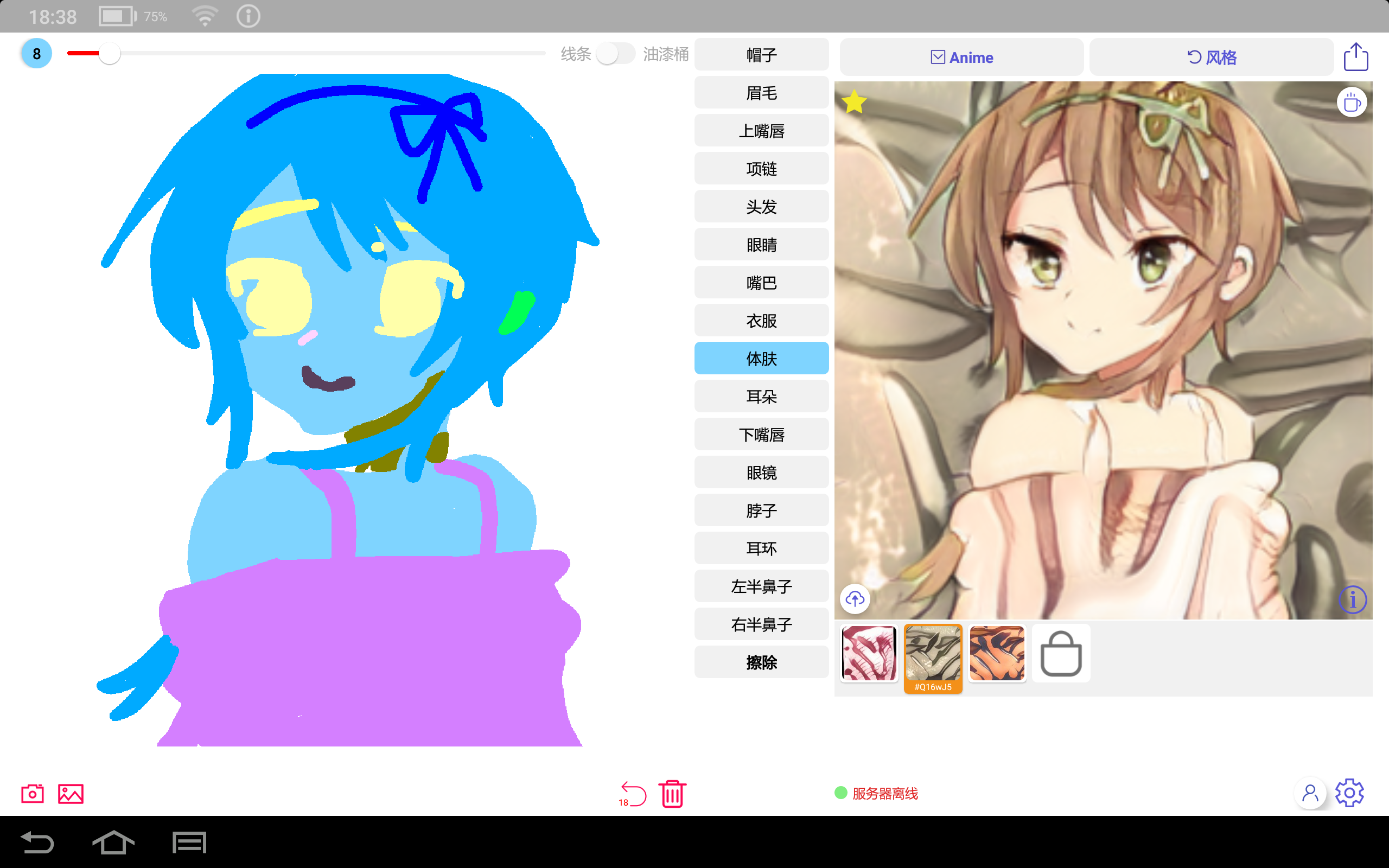Tap the share/export icon

(1355, 57)
